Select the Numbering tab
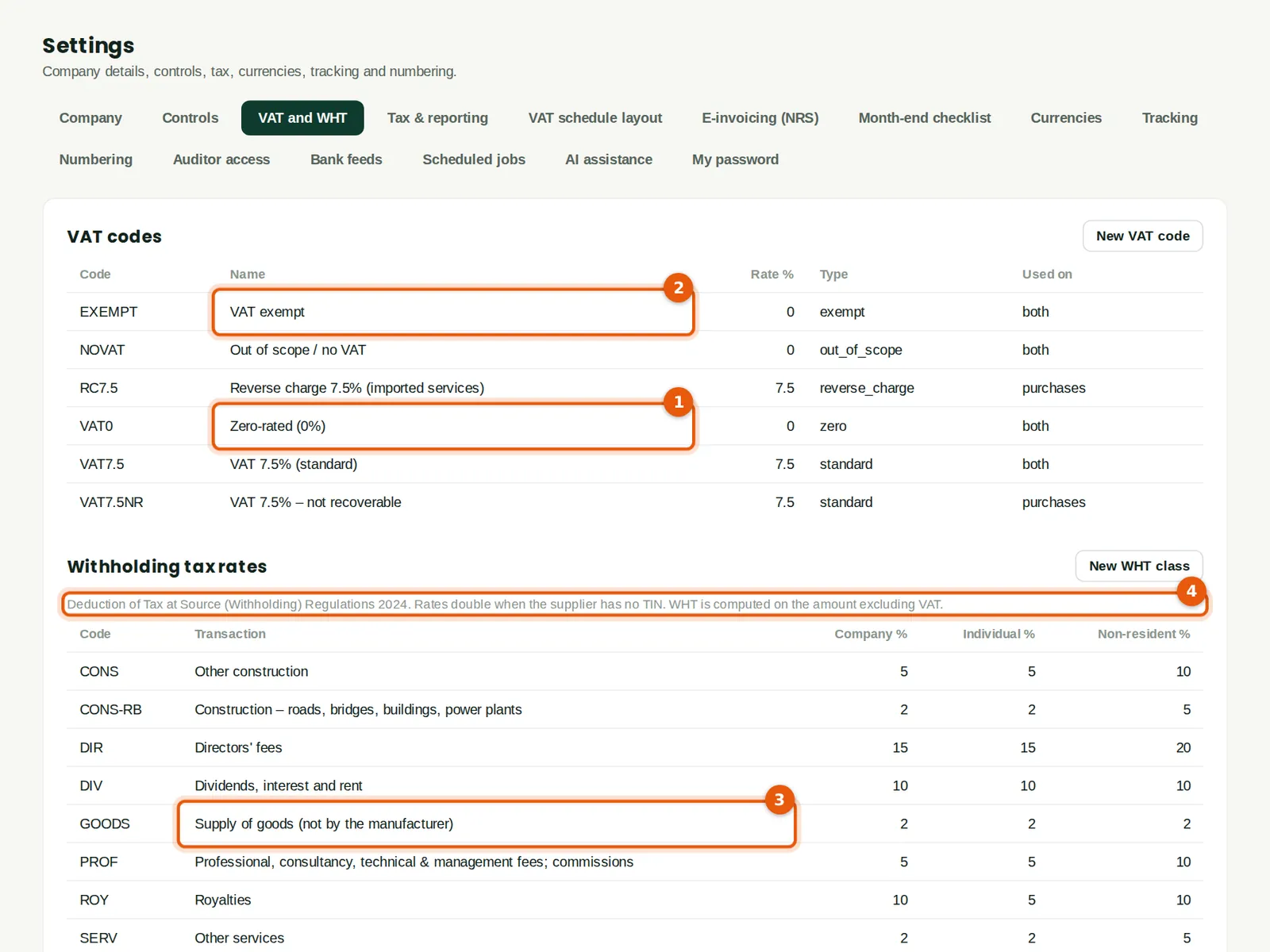Viewport: 1270px width, 952px height. pos(96,159)
